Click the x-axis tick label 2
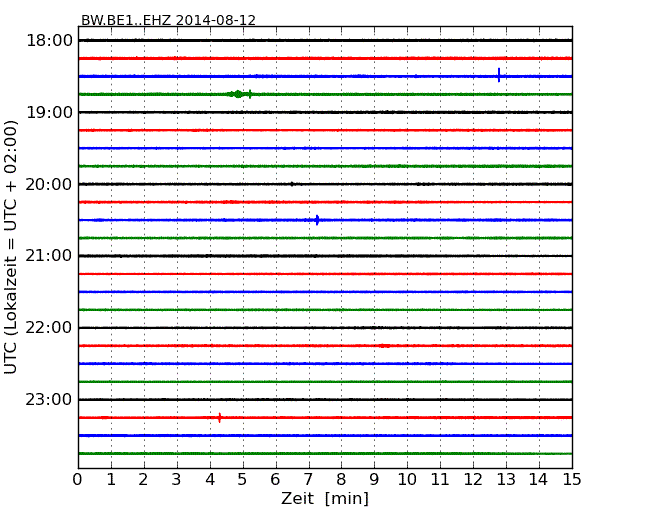Image resolution: width=650 pixels, height=520 pixels. coord(143,479)
